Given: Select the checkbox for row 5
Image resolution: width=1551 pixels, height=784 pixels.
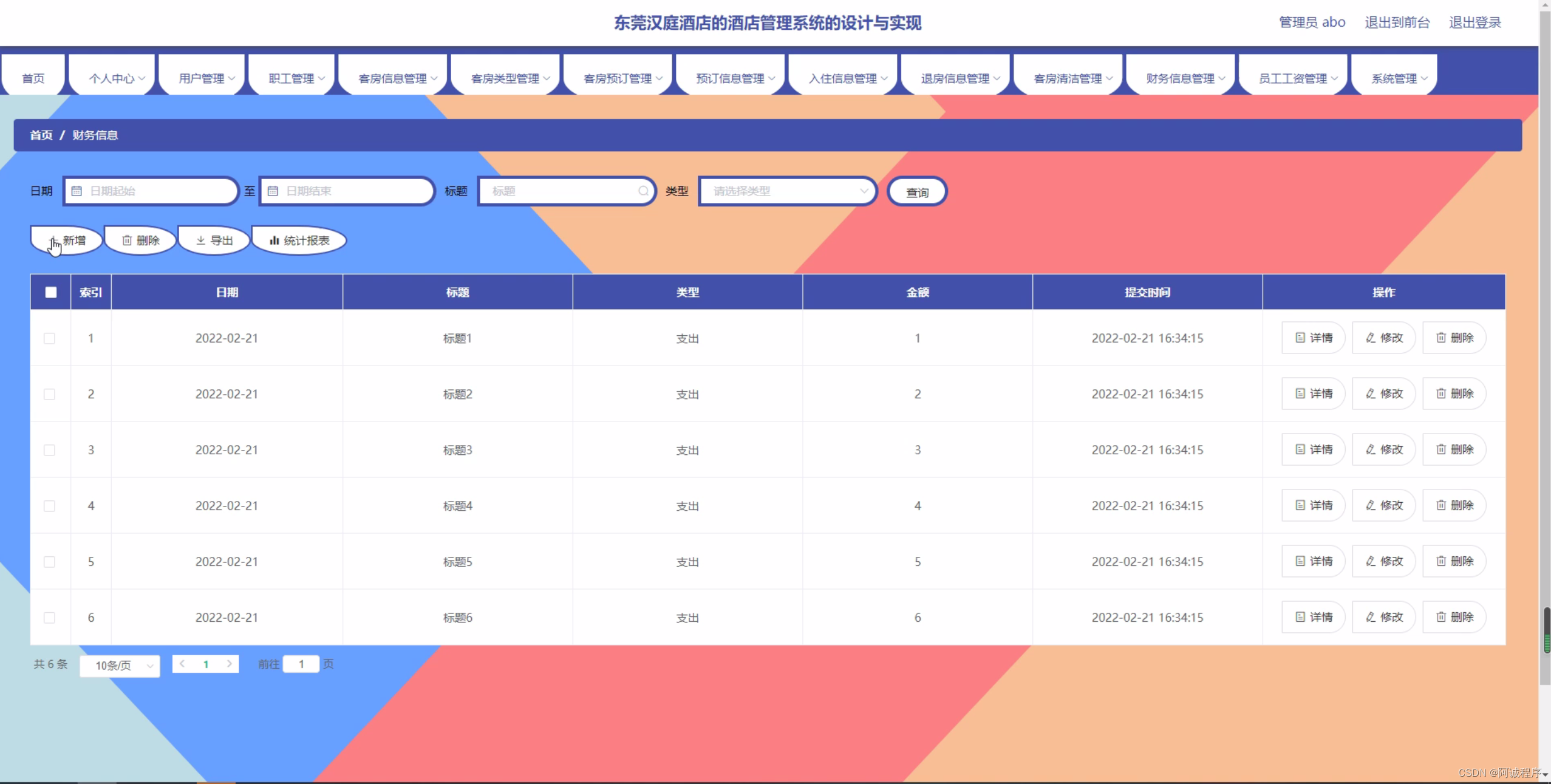Looking at the screenshot, I should [50, 562].
